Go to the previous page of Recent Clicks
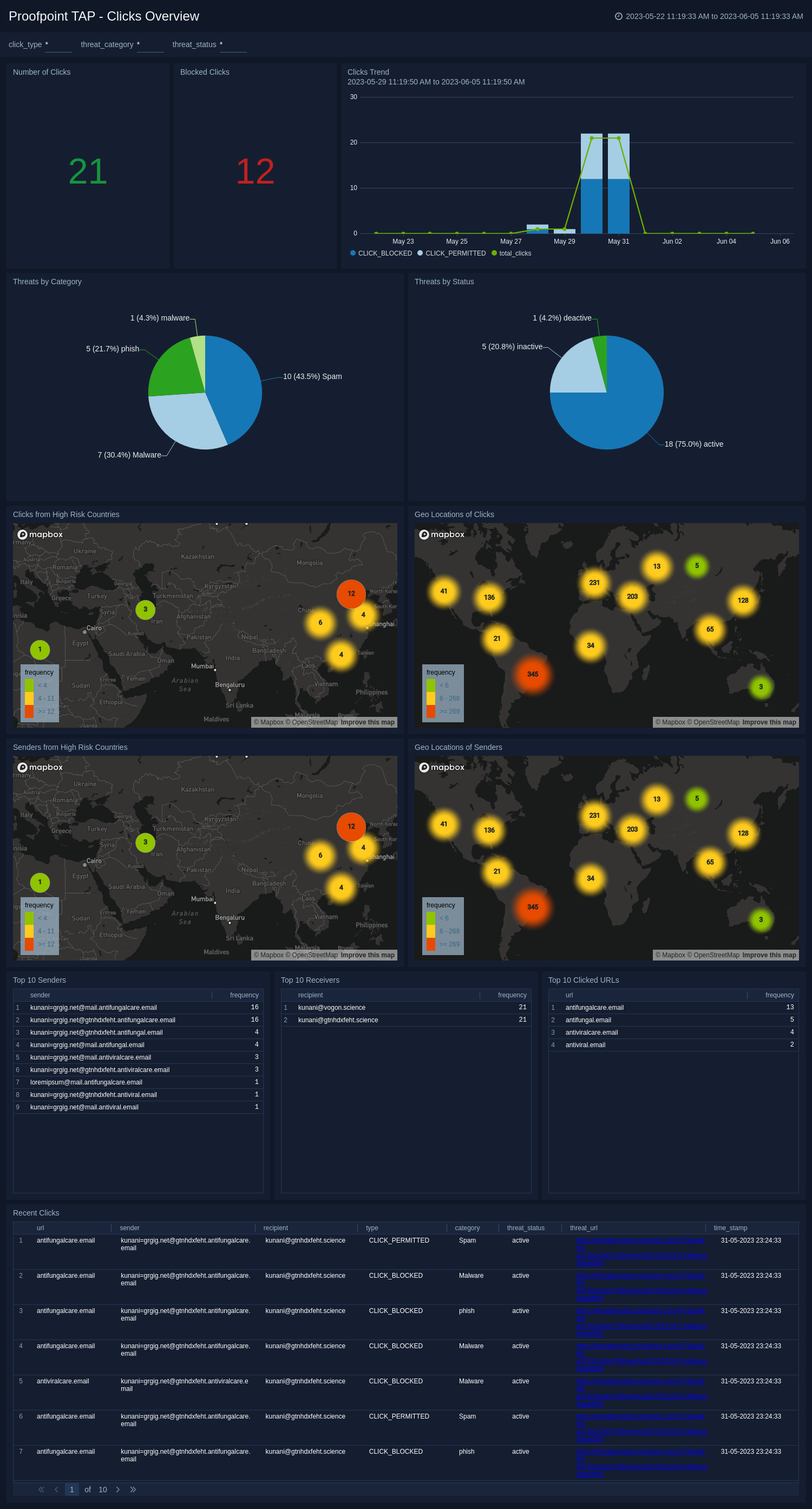Viewport: 812px width, 1509px height. coord(56,1489)
